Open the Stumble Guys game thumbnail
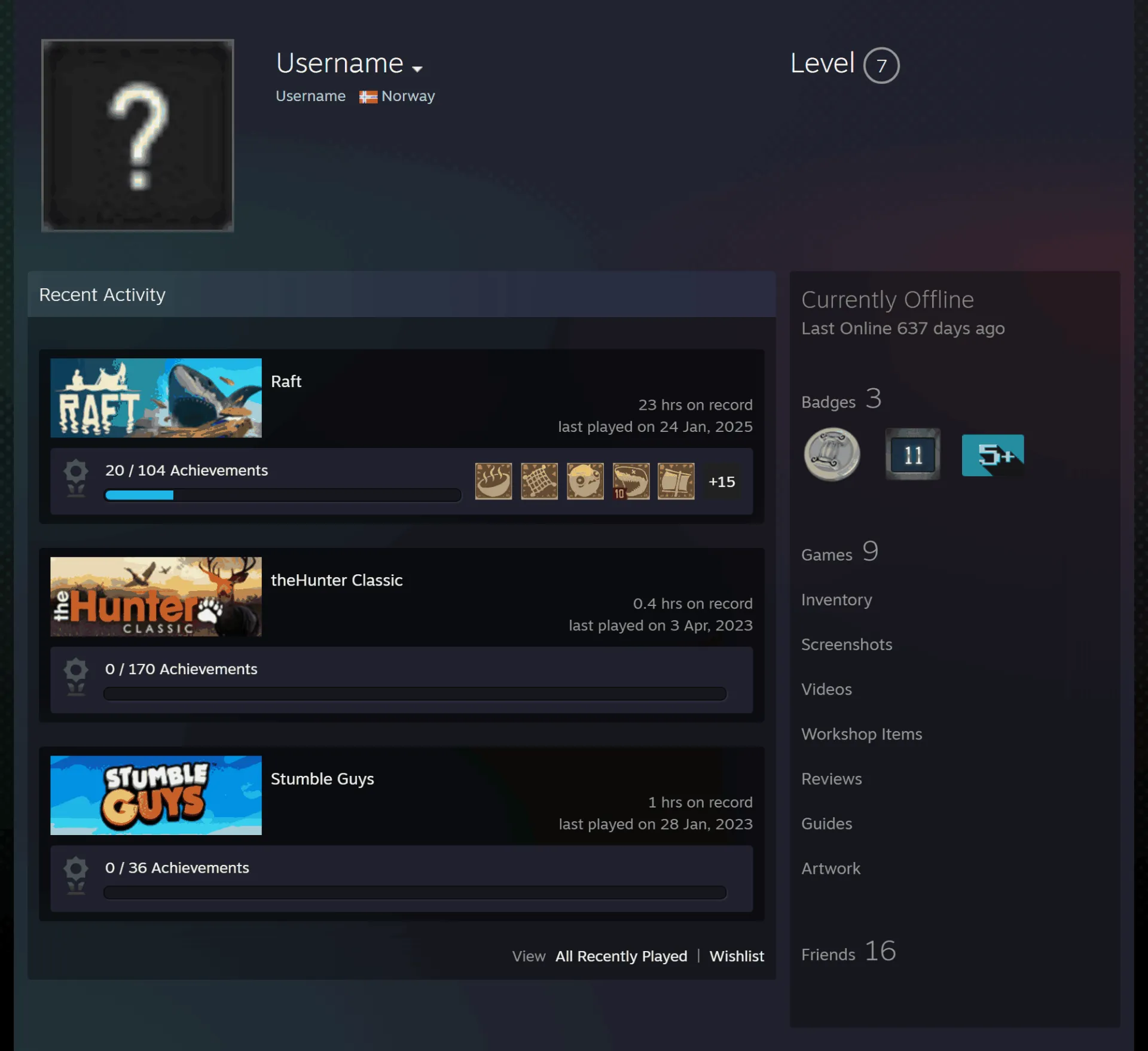The width and height of the screenshot is (1148, 1051). 156,796
